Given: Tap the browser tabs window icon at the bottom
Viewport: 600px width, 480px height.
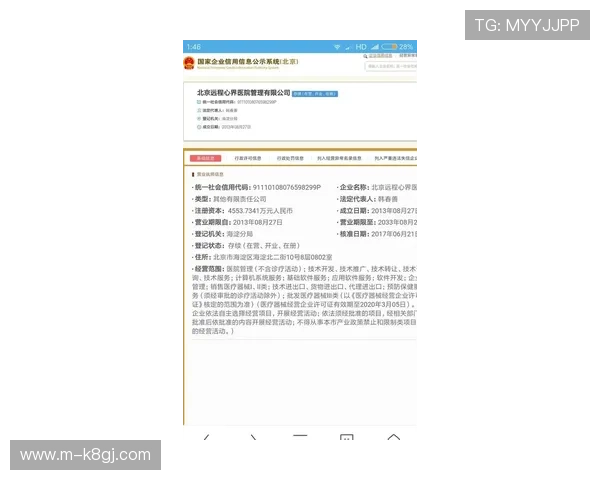Looking at the screenshot, I should [347, 437].
